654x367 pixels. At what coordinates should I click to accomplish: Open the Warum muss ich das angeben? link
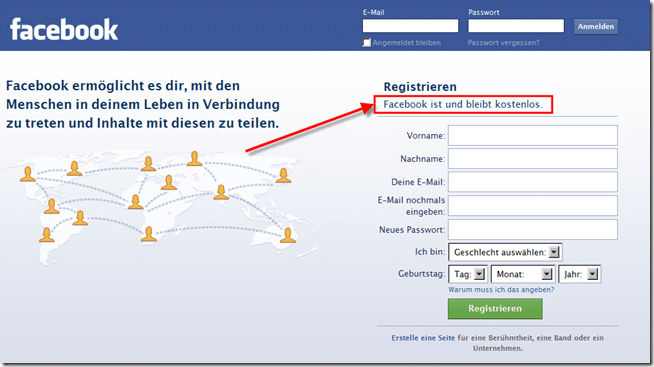501,289
